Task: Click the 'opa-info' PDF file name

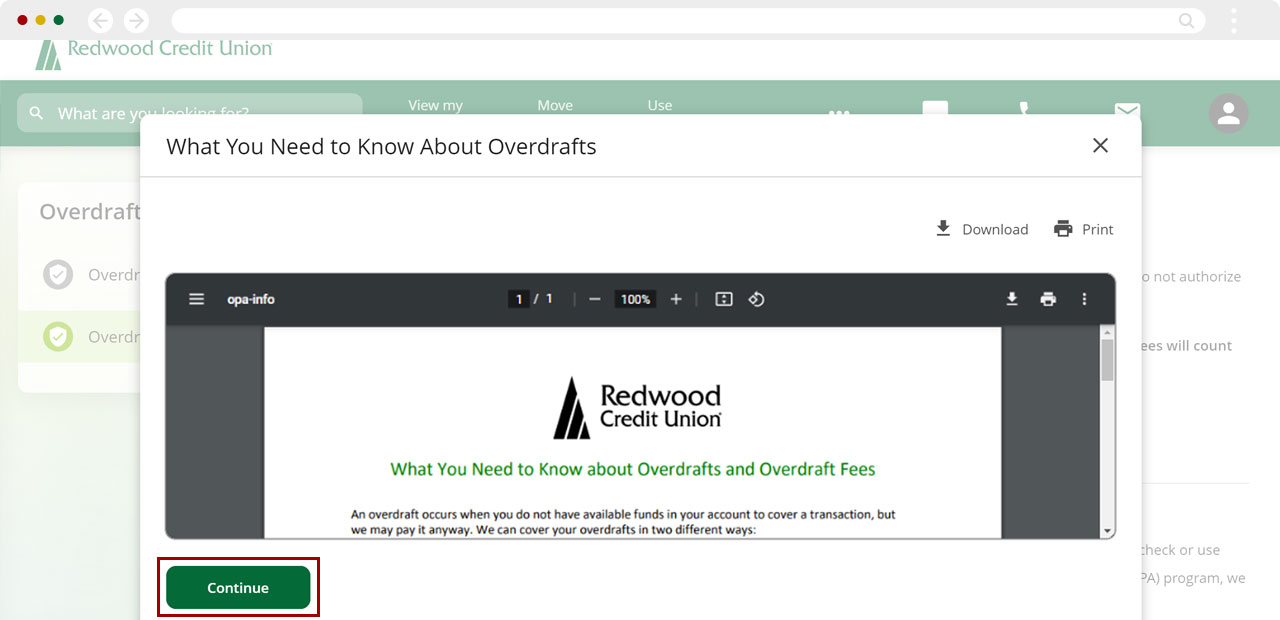Action: click(x=251, y=299)
